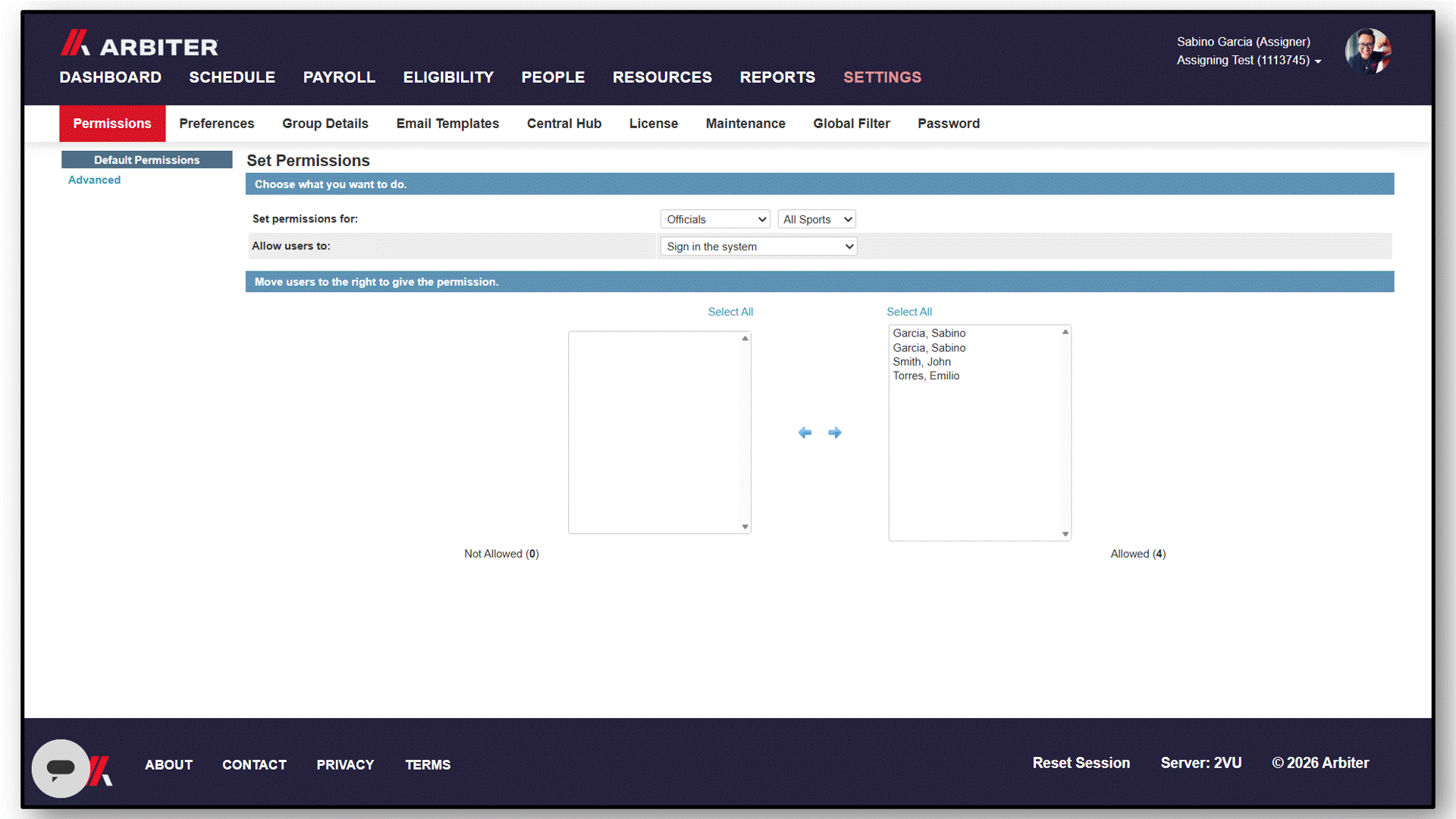
Task: Click the left arrow to remove permission
Action: tap(805, 432)
